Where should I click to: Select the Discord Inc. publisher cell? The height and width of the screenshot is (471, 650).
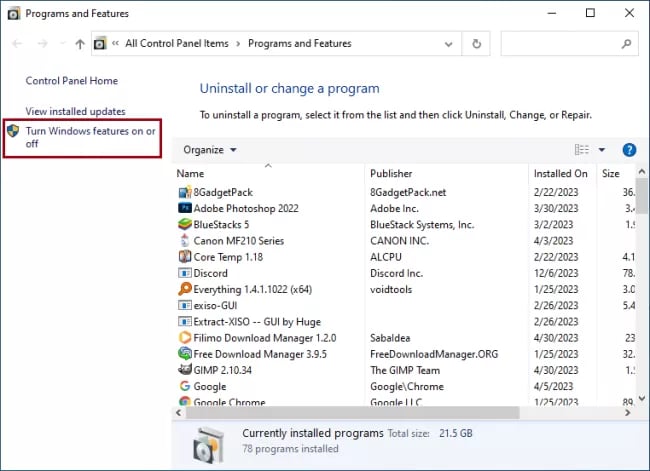pos(396,273)
